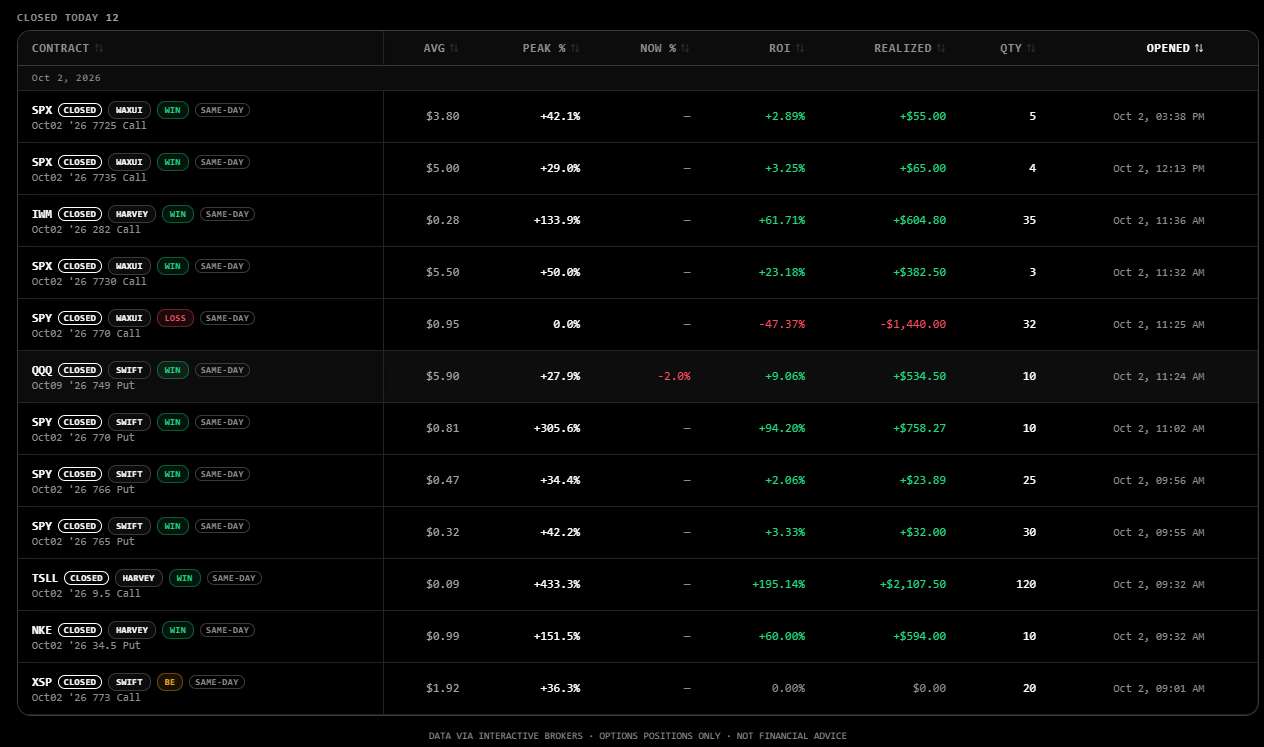Screen dimensions: 1264x747
Task: Sort table by CONTRACT column header
Action: 67,48
